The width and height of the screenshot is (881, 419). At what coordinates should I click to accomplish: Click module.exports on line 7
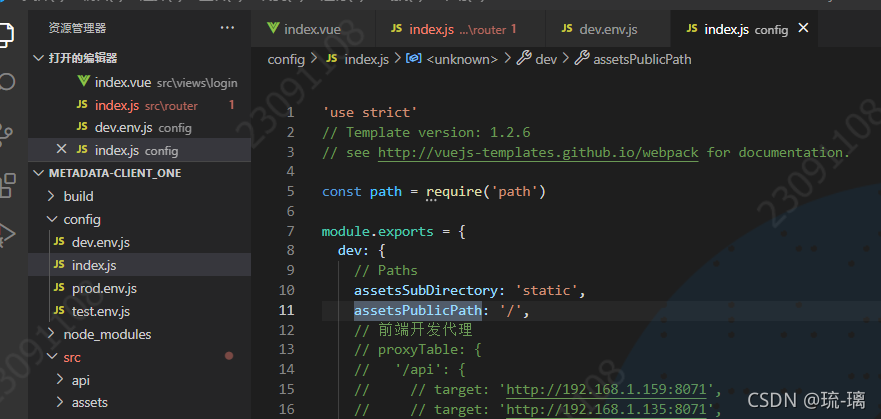378,231
